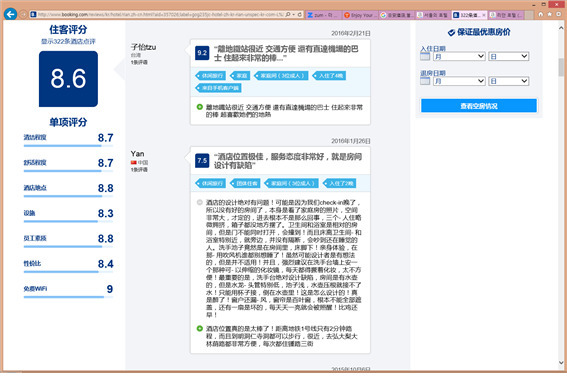Reload the page with the refresh icon

(x=299, y=14)
